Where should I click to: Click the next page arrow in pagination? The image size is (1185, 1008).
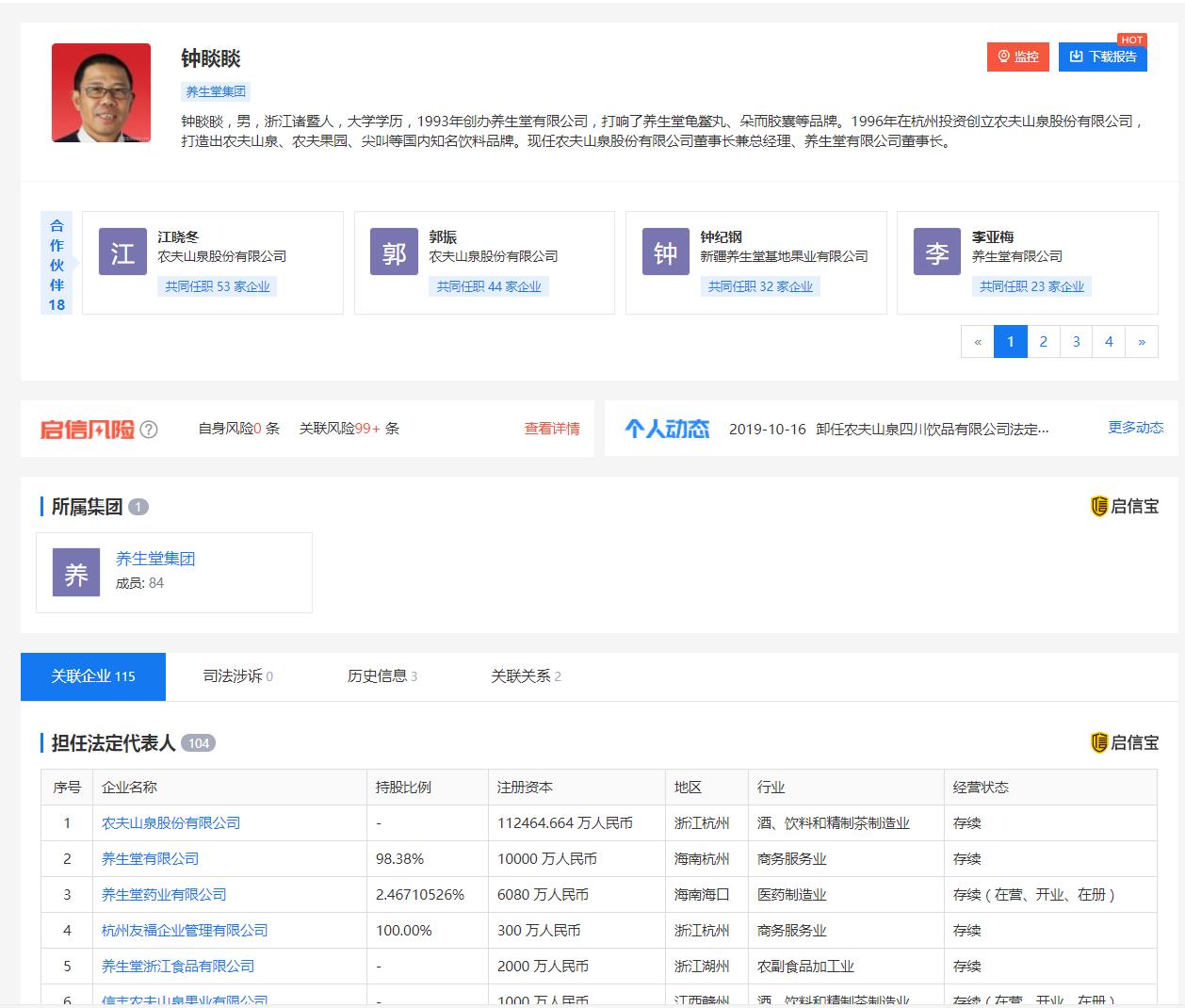(x=1142, y=341)
